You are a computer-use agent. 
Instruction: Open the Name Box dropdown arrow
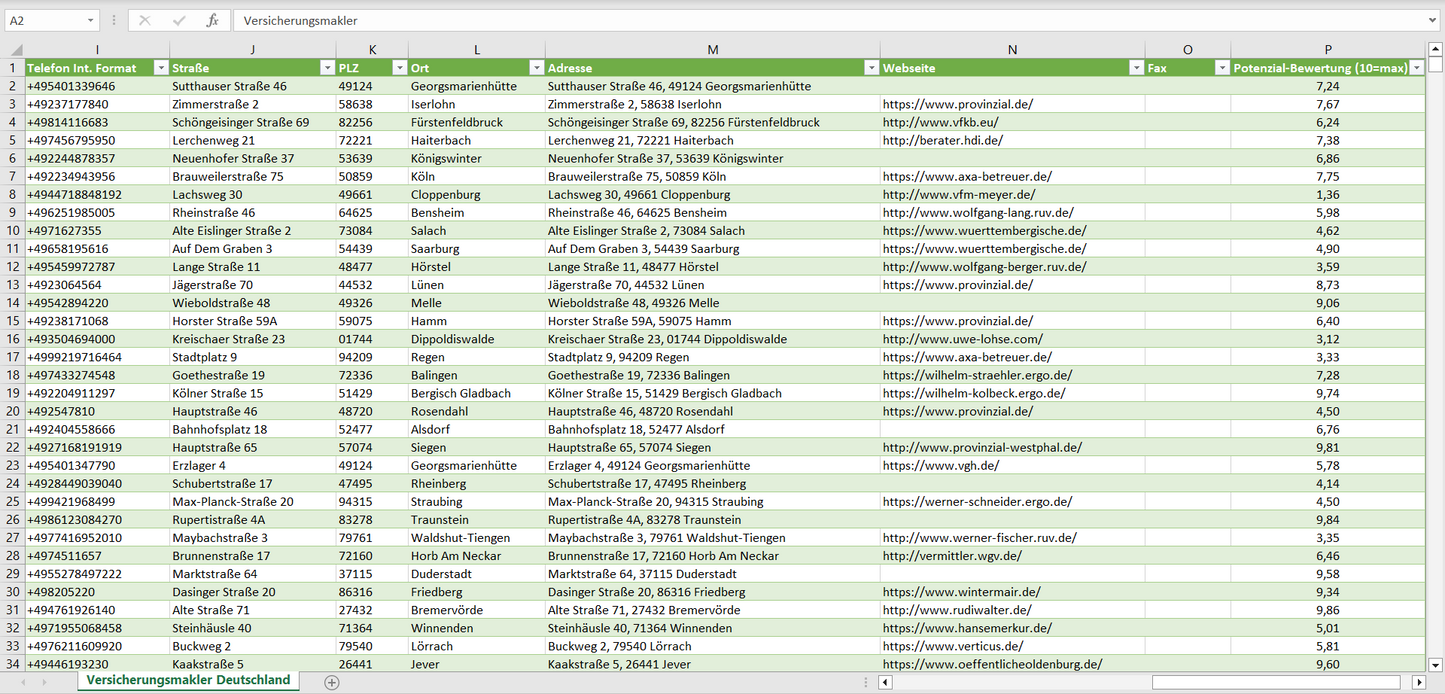[x=90, y=20]
